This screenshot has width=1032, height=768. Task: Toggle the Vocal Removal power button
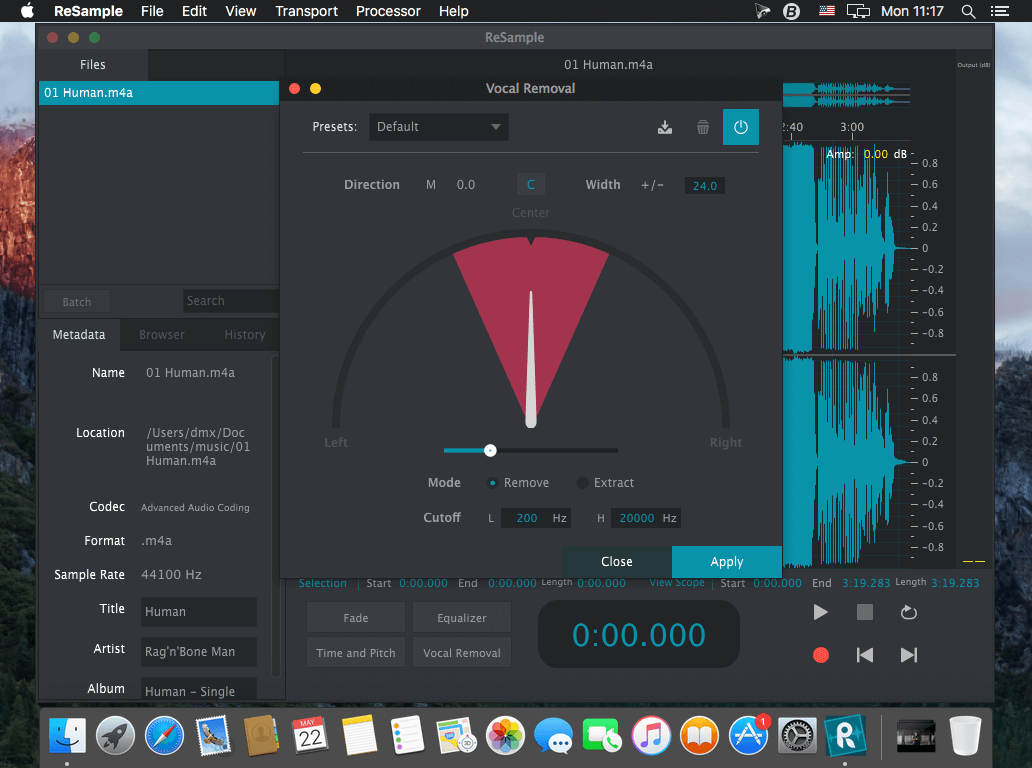[740, 127]
